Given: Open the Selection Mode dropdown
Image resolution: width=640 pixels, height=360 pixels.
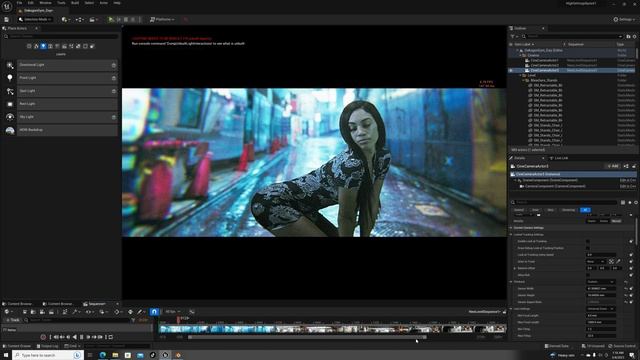Looking at the screenshot, I should tap(36, 19).
